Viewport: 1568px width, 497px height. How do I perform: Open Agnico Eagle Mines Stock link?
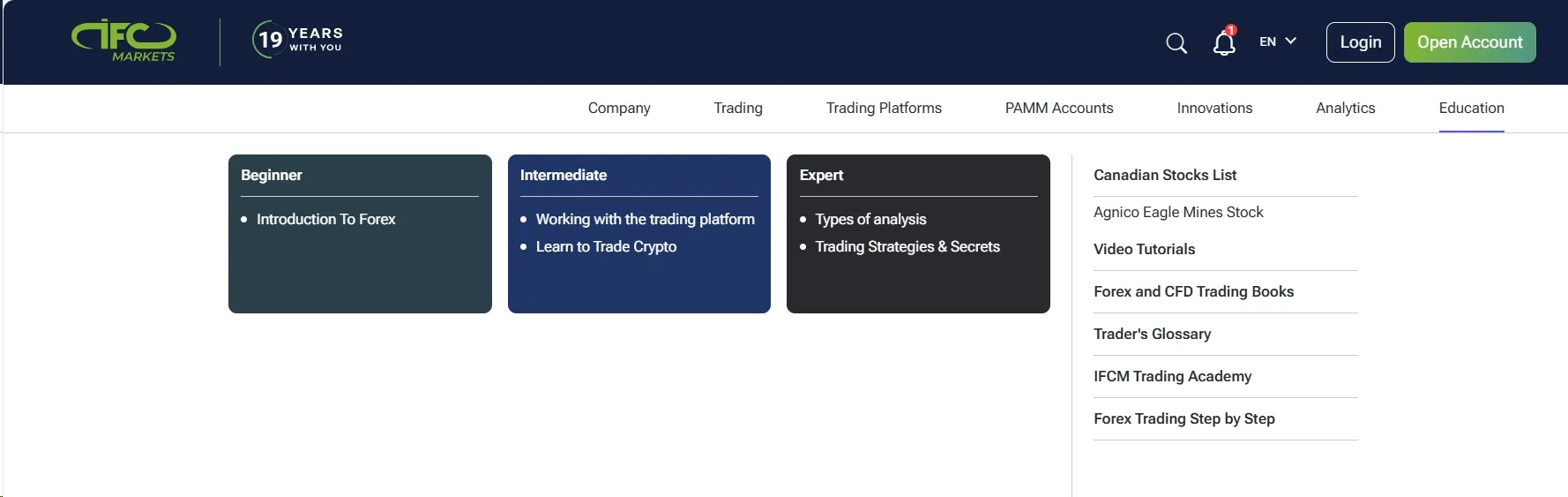[1178, 212]
